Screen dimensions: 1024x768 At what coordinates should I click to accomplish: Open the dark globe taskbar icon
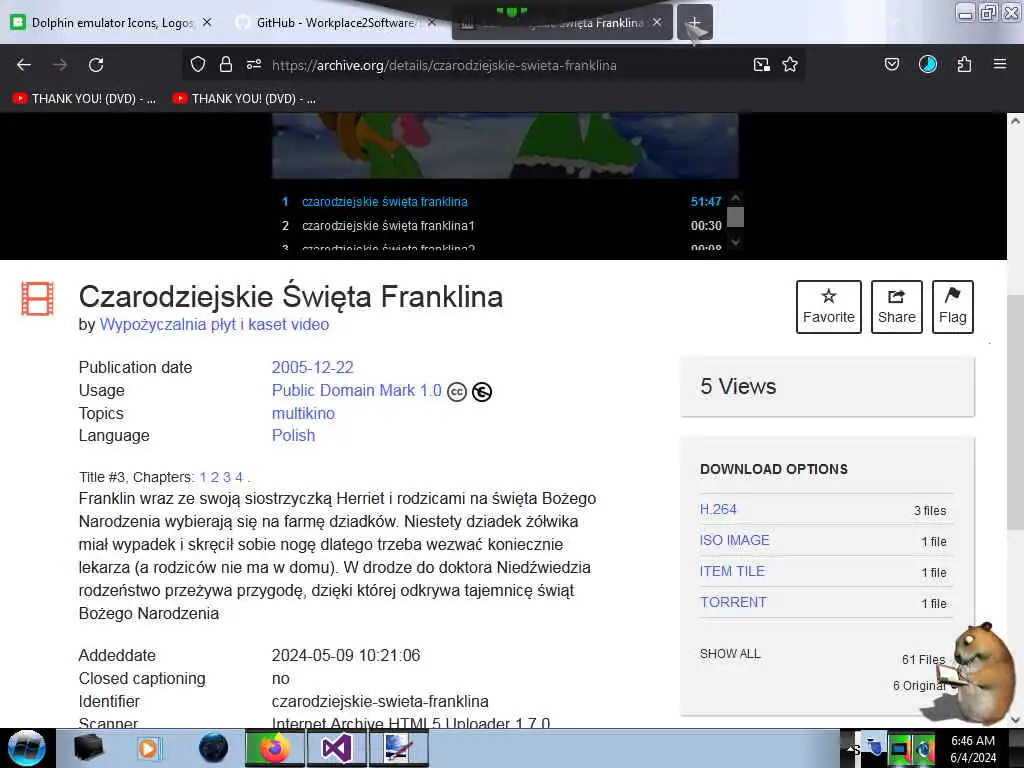[214, 748]
